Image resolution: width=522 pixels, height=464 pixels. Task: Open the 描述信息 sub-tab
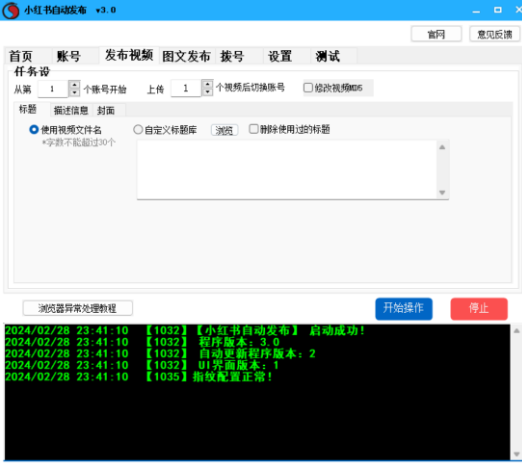point(71,110)
